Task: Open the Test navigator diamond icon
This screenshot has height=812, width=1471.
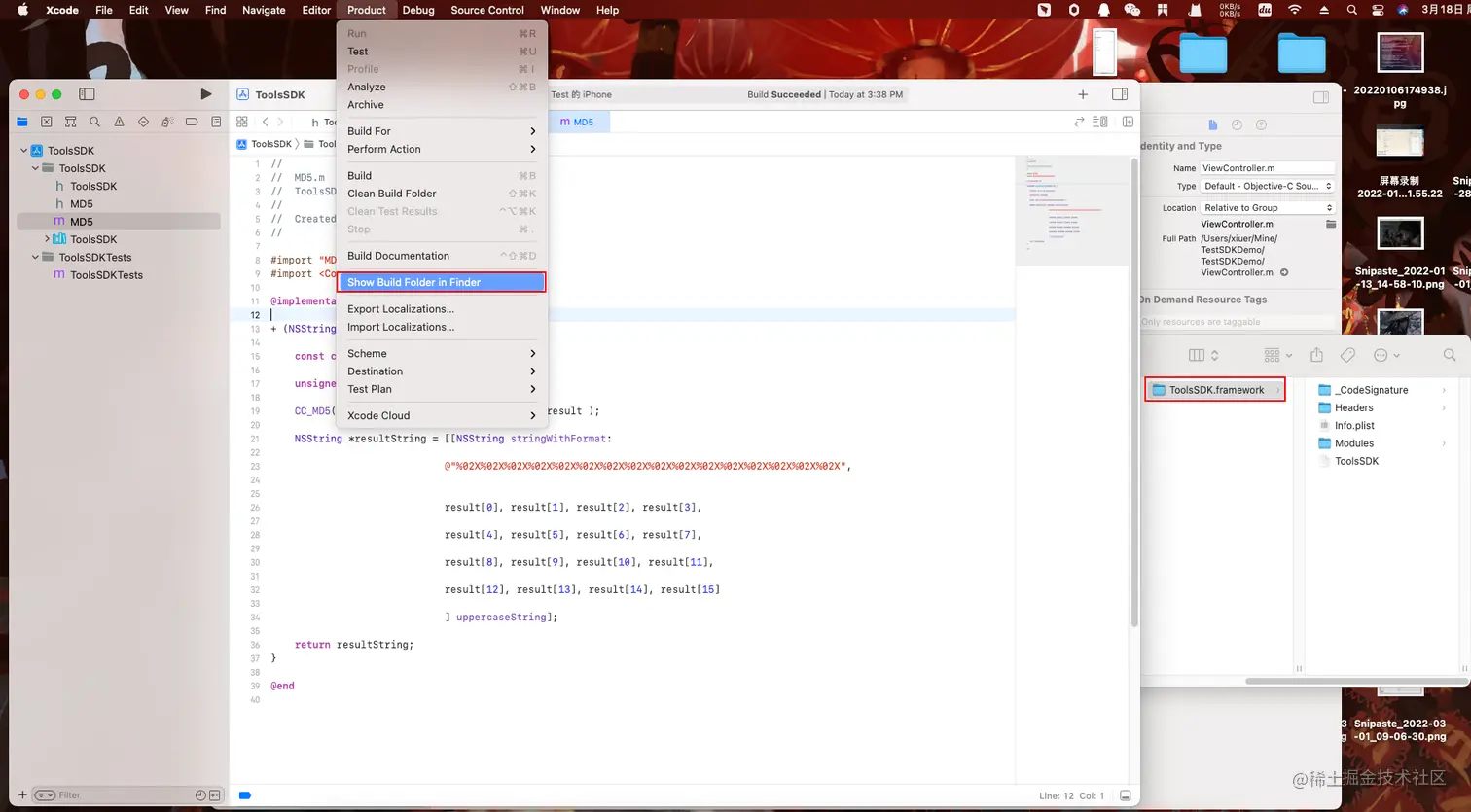Action: (x=143, y=122)
